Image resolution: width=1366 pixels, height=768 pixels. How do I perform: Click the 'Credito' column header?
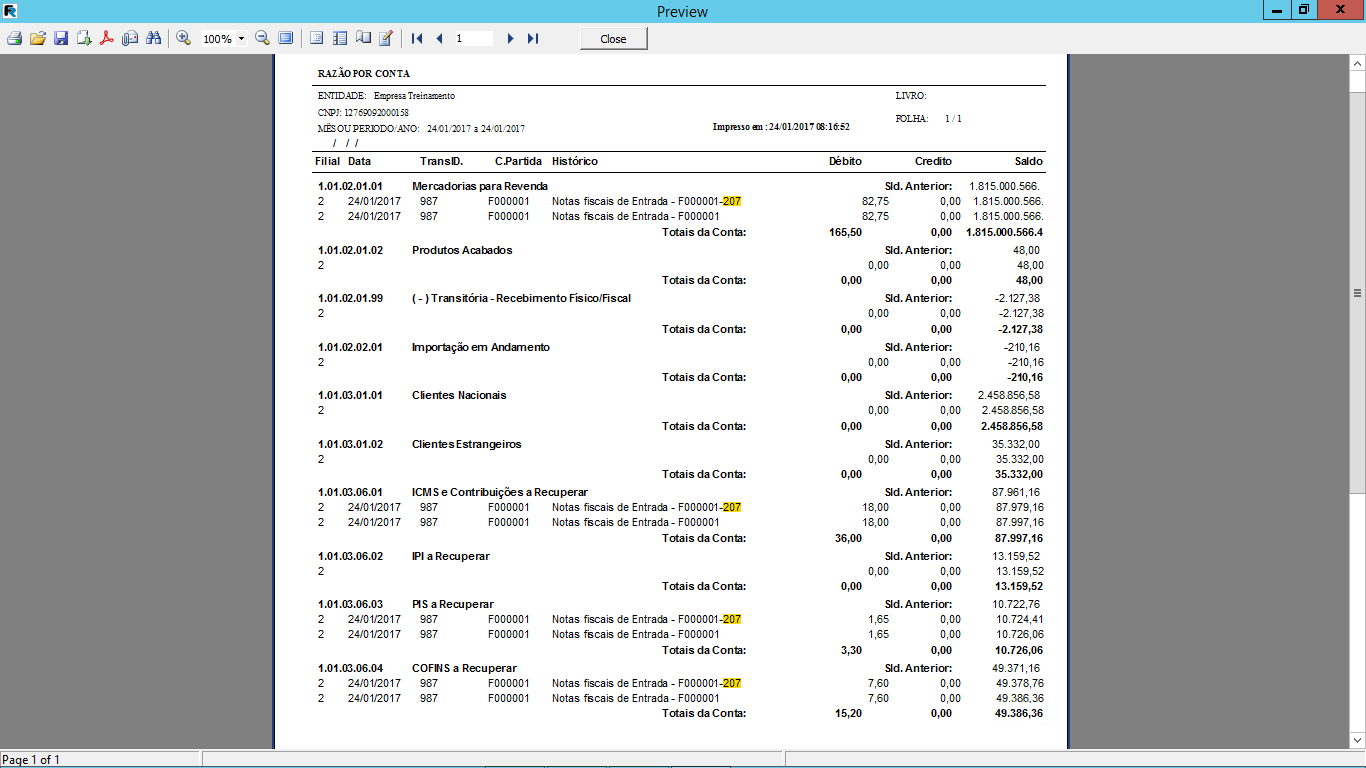[x=933, y=161]
